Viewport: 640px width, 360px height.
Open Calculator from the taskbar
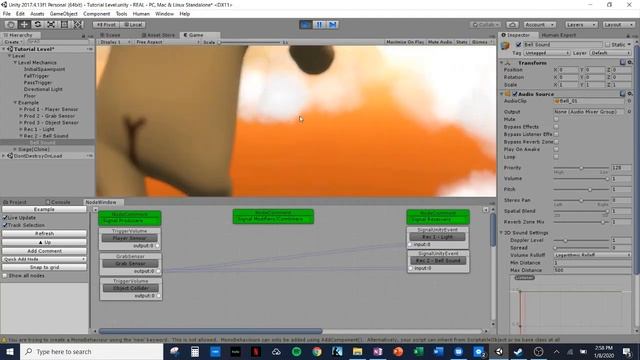tap(195, 351)
